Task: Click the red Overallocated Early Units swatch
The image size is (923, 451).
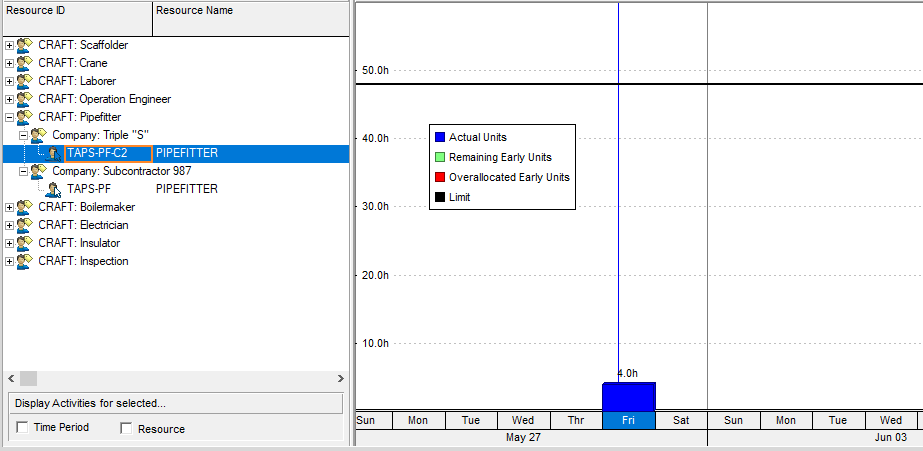Action: coord(439,177)
